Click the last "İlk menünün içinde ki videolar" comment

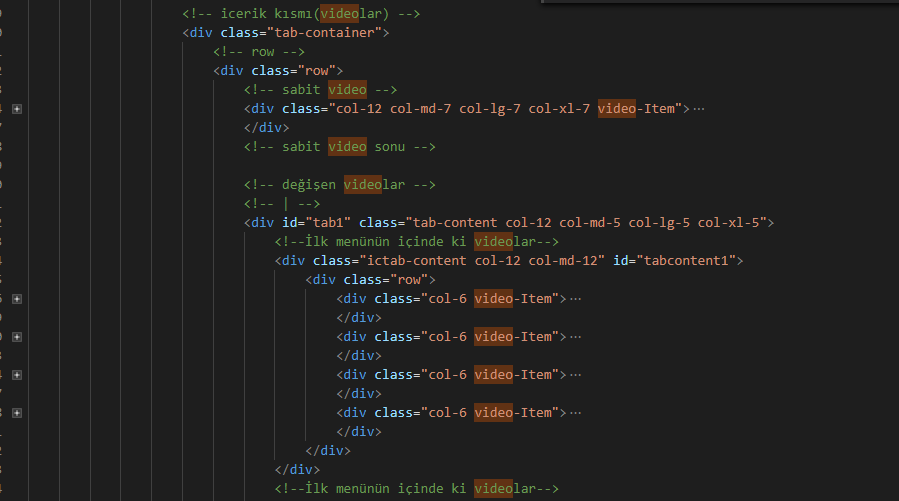coord(416,488)
